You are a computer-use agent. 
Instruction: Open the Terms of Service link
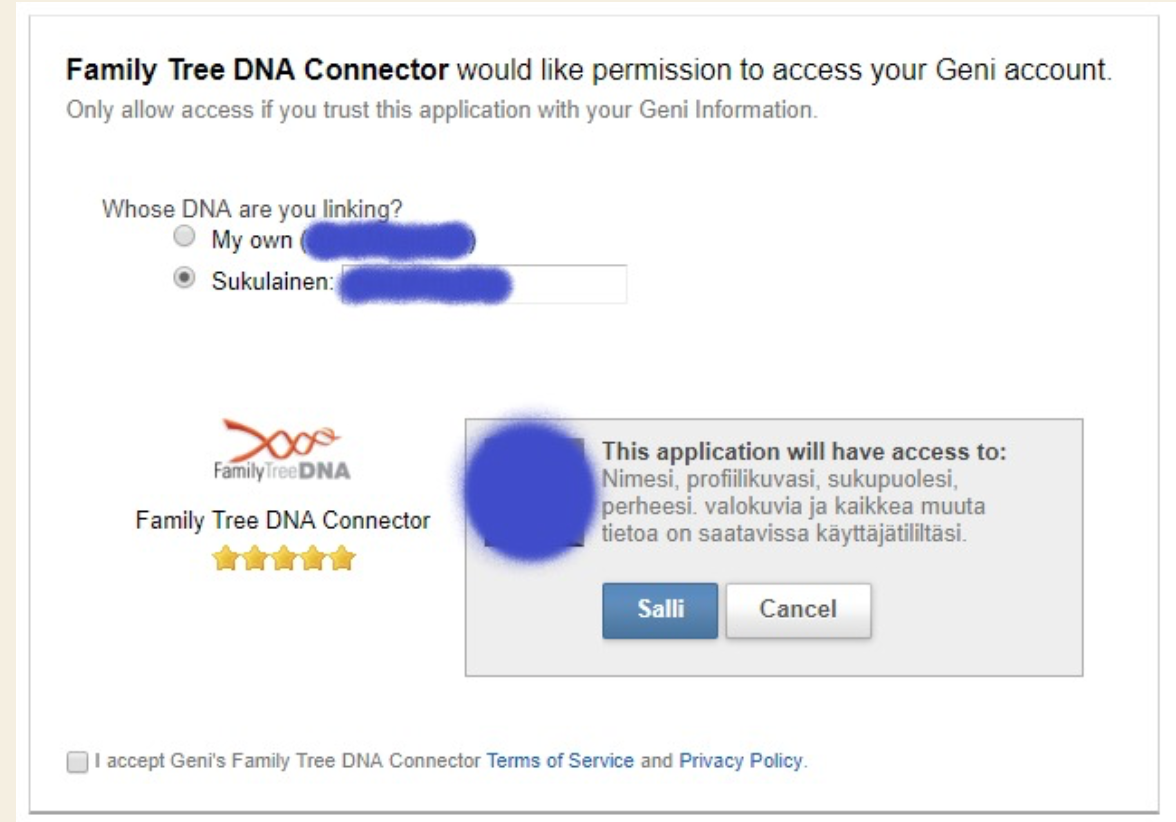coord(560,762)
